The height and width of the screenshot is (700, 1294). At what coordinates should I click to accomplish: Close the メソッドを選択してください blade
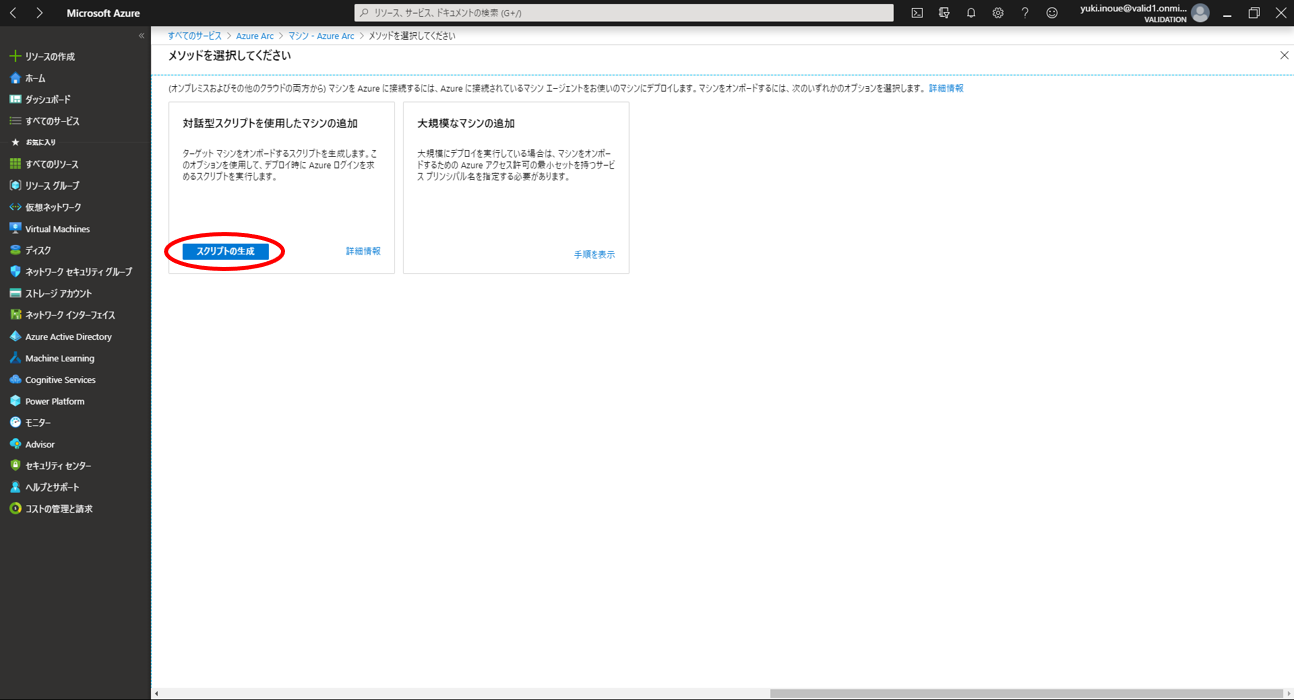tap(1284, 56)
